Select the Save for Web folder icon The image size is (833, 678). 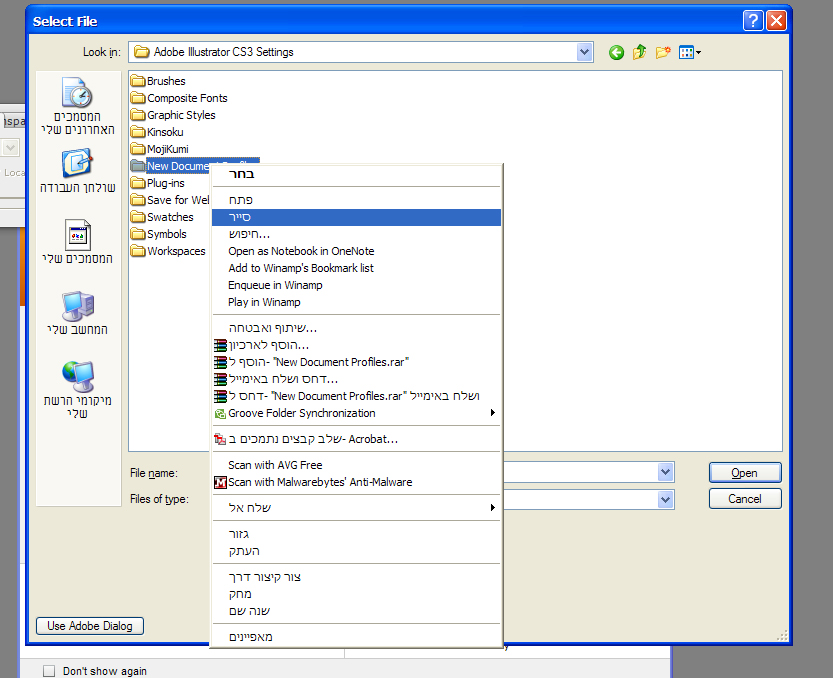138,200
